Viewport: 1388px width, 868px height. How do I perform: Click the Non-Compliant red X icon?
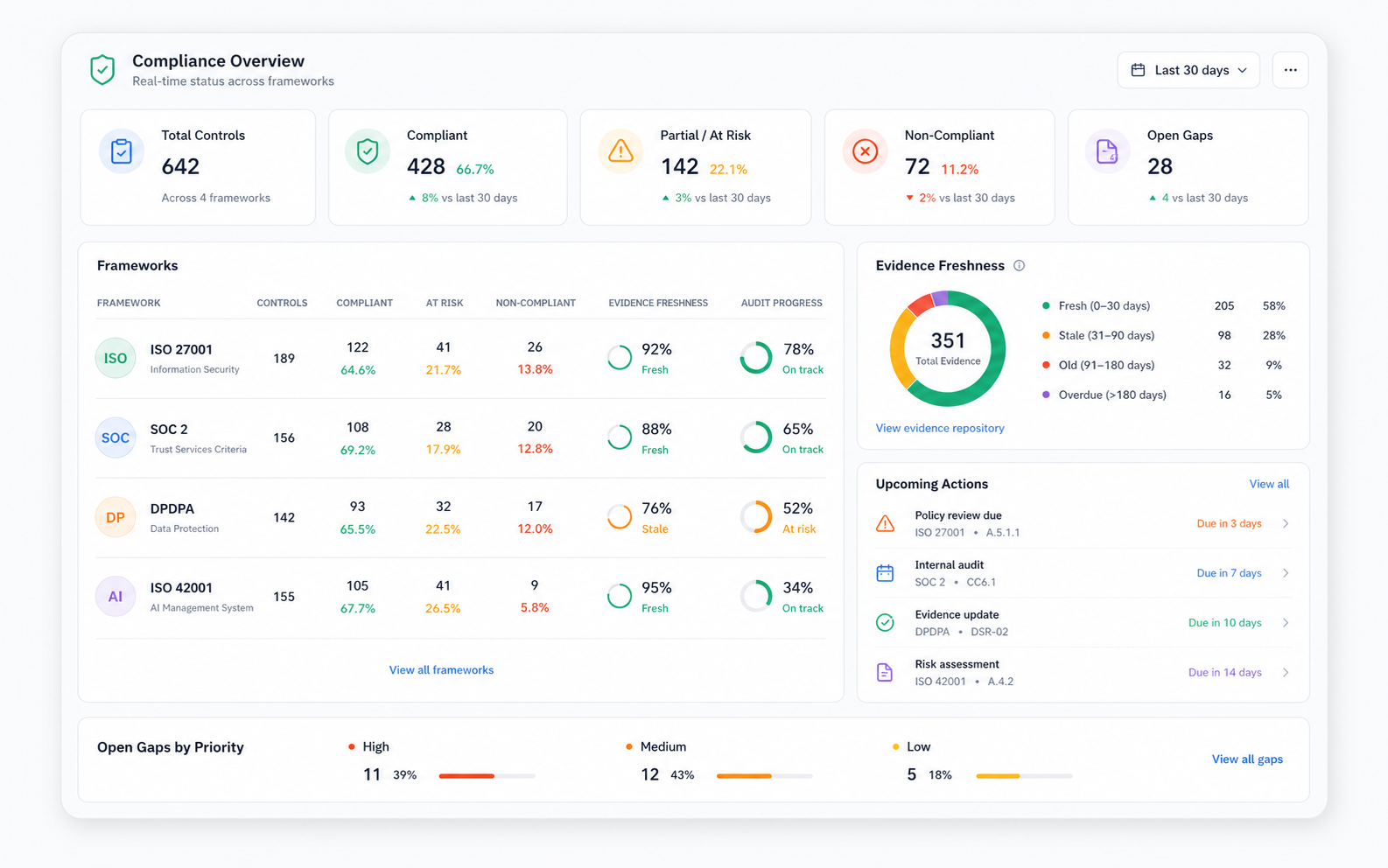[865, 151]
